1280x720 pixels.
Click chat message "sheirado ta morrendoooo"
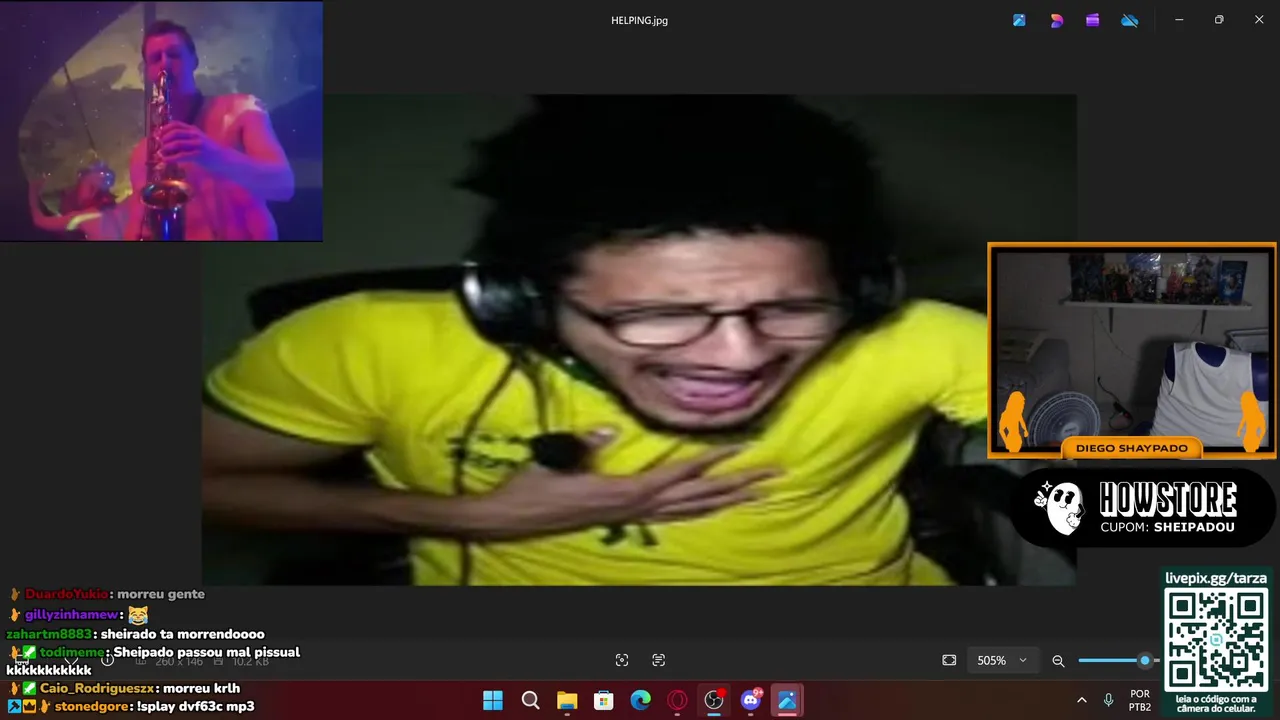pyautogui.click(x=181, y=634)
